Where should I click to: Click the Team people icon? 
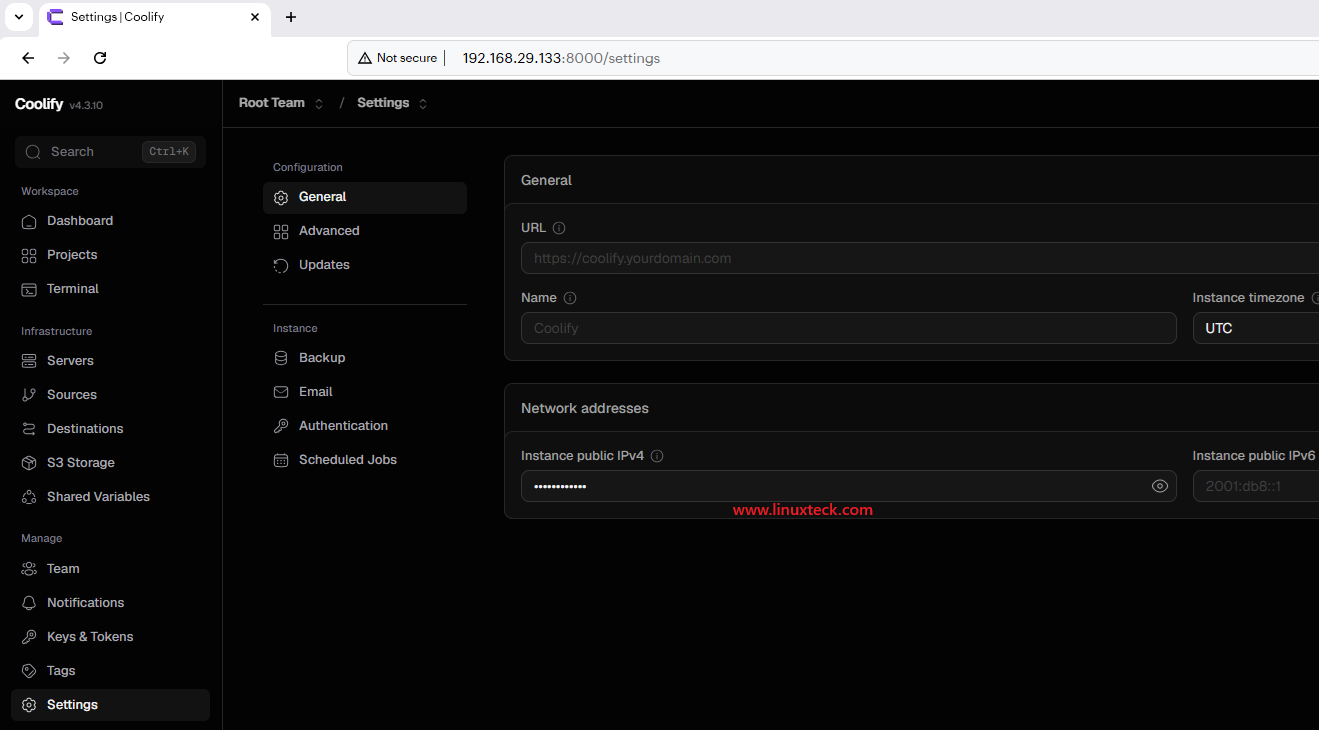(29, 569)
